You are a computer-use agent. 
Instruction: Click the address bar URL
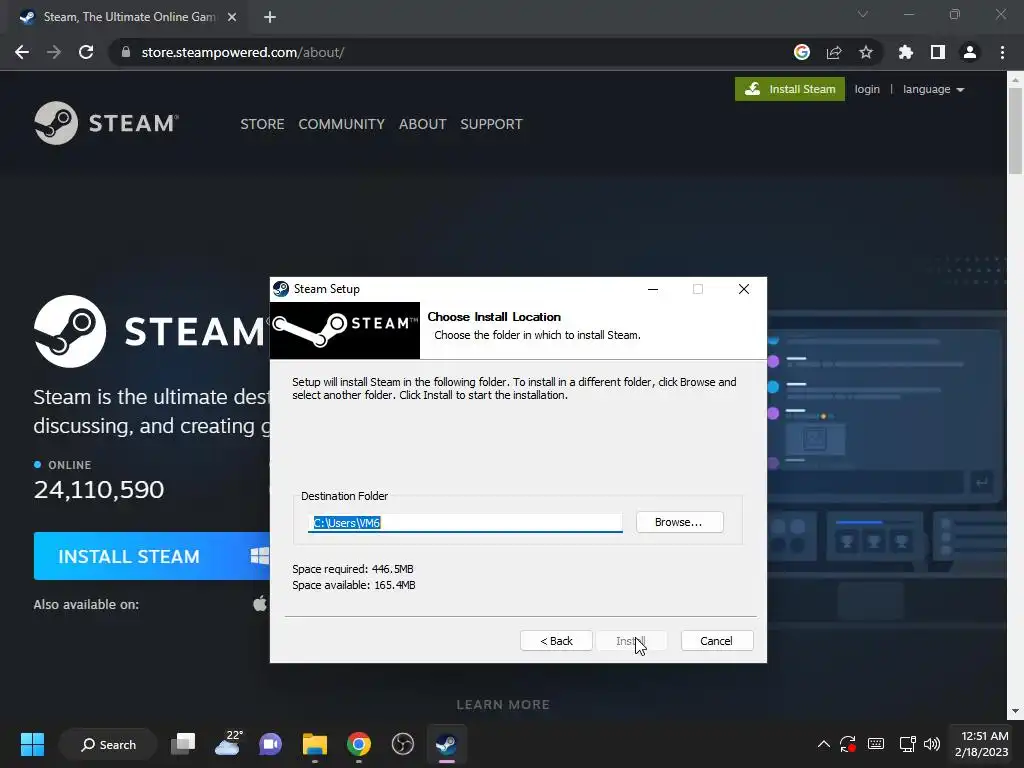click(x=243, y=52)
